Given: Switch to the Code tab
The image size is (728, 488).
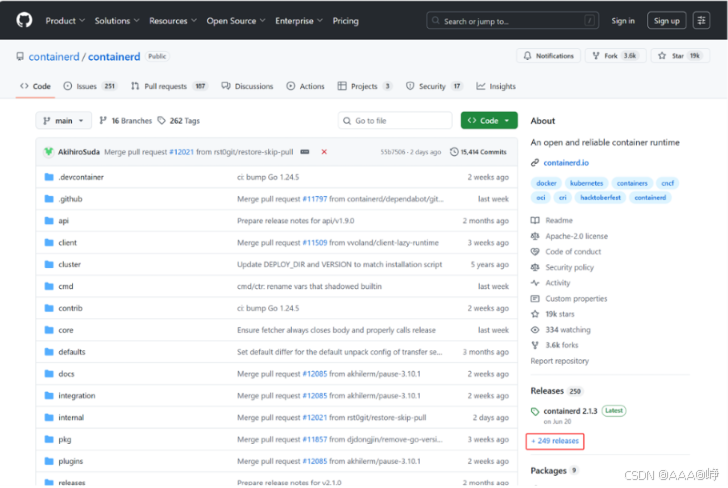Looking at the screenshot, I should click(x=35, y=86).
